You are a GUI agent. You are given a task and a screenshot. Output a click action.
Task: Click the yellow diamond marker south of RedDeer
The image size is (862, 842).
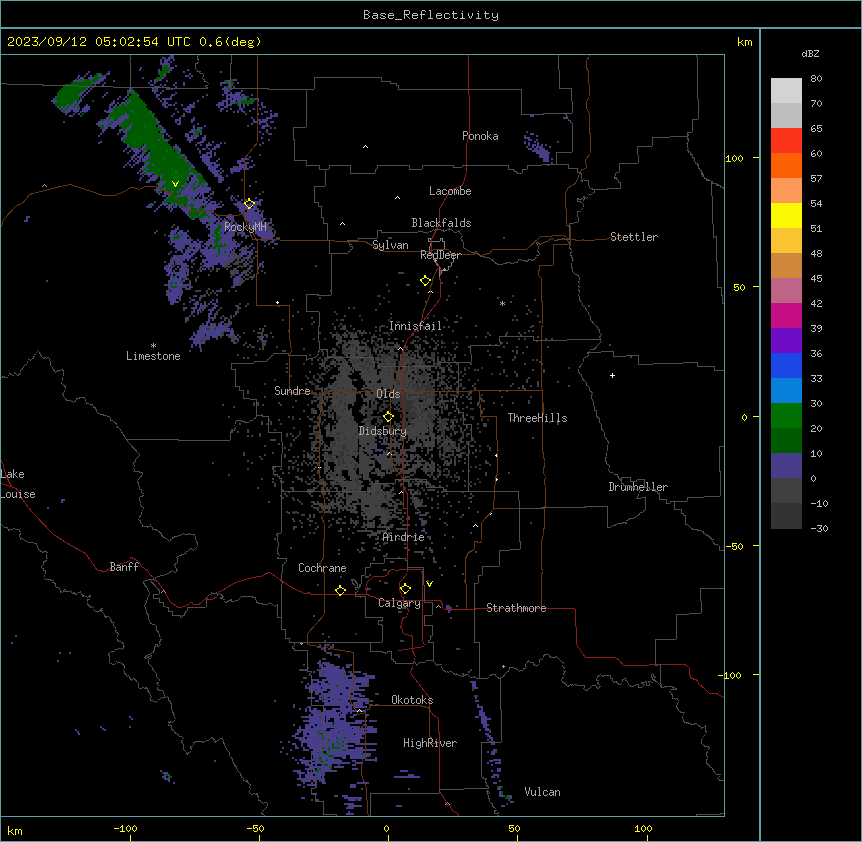point(426,281)
